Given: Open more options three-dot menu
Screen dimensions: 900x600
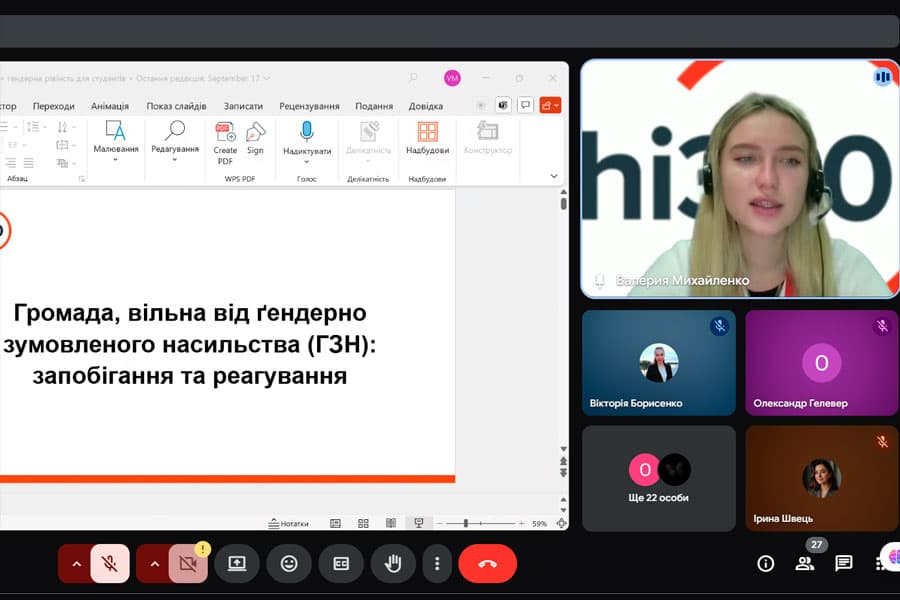Looking at the screenshot, I should click(x=437, y=563).
